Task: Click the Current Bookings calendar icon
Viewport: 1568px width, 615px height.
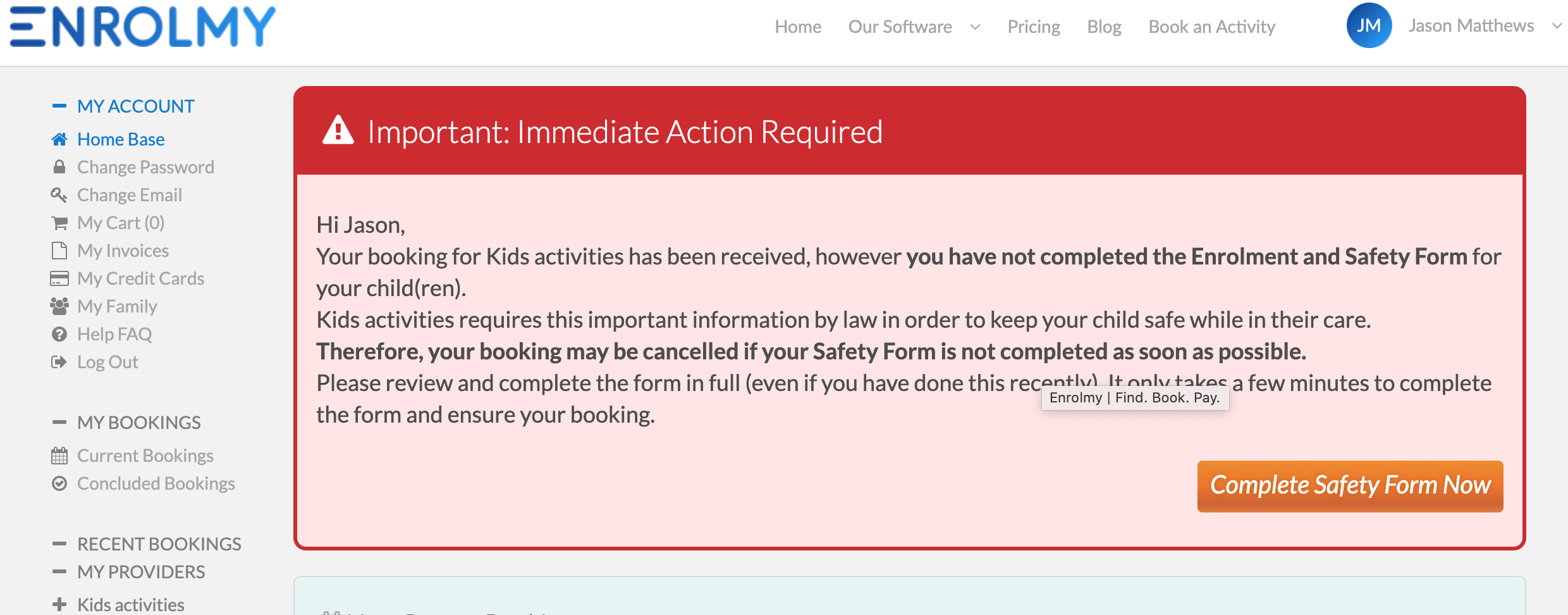Action: (59, 456)
